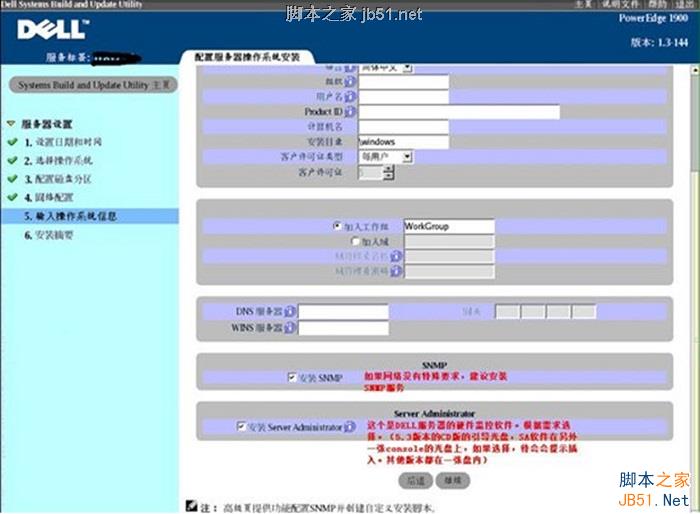Image resolution: width=700 pixels, height=514 pixels.
Task: Select the 加入域 radio button
Action: (x=355, y=241)
